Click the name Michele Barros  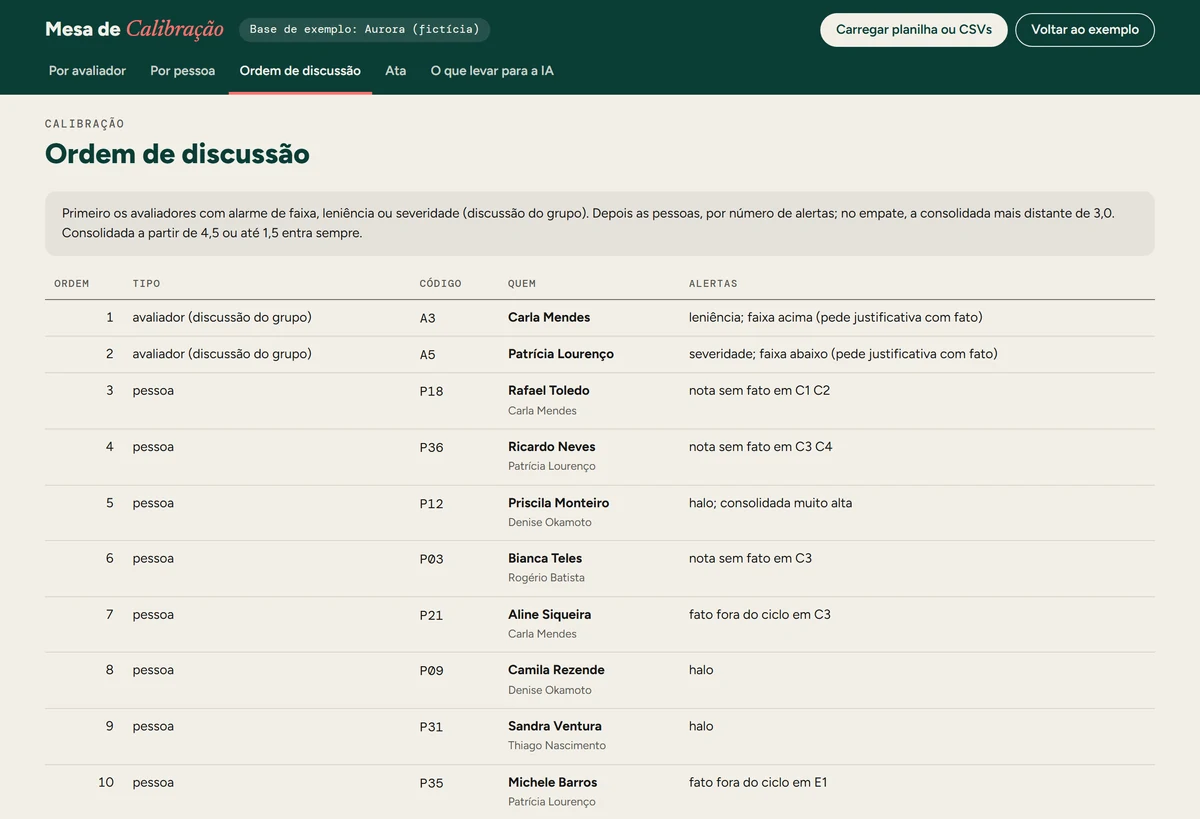(x=553, y=782)
